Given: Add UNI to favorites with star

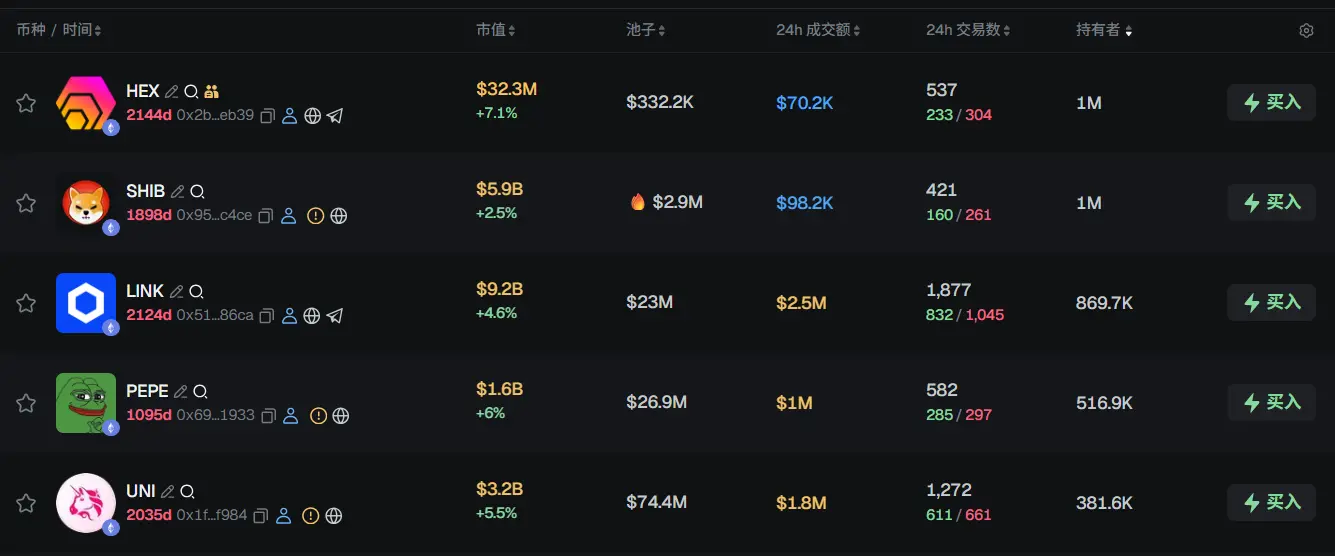Looking at the screenshot, I should [x=26, y=503].
